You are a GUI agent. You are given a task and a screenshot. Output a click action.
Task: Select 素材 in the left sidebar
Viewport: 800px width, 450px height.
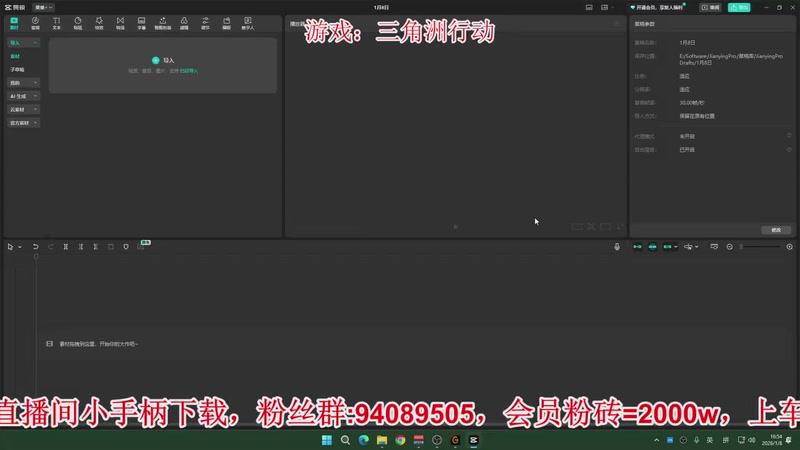pyautogui.click(x=15, y=56)
